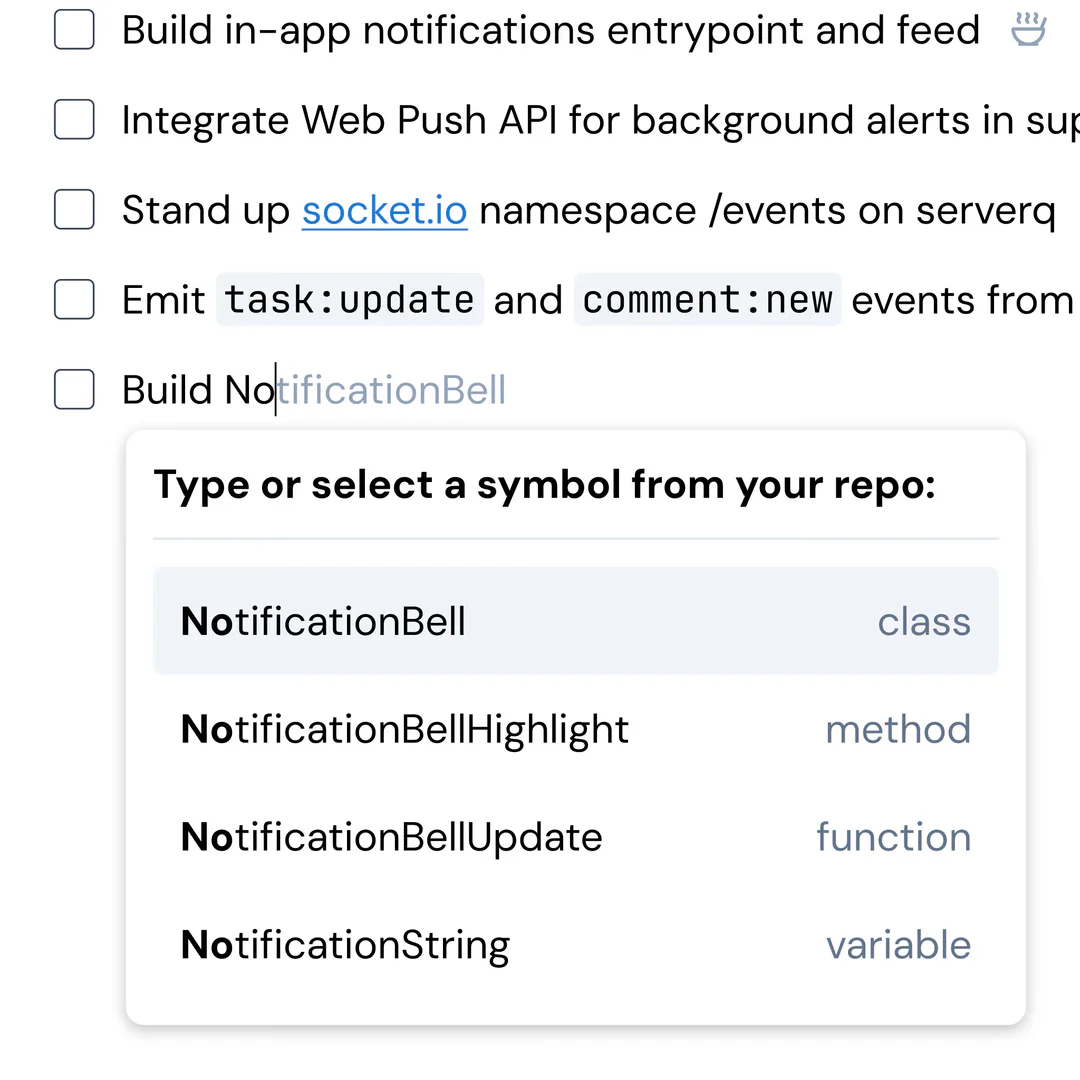Check the "Emit task:update" task checkbox
The height and width of the screenshot is (1080, 1080).
click(74, 300)
